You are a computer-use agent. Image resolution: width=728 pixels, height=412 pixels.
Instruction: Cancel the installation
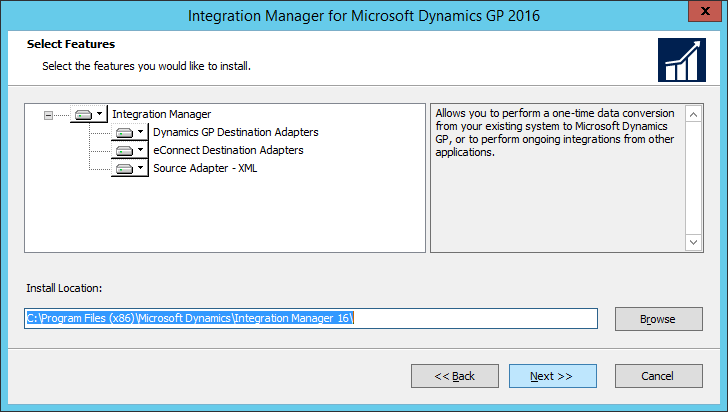(658, 376)
